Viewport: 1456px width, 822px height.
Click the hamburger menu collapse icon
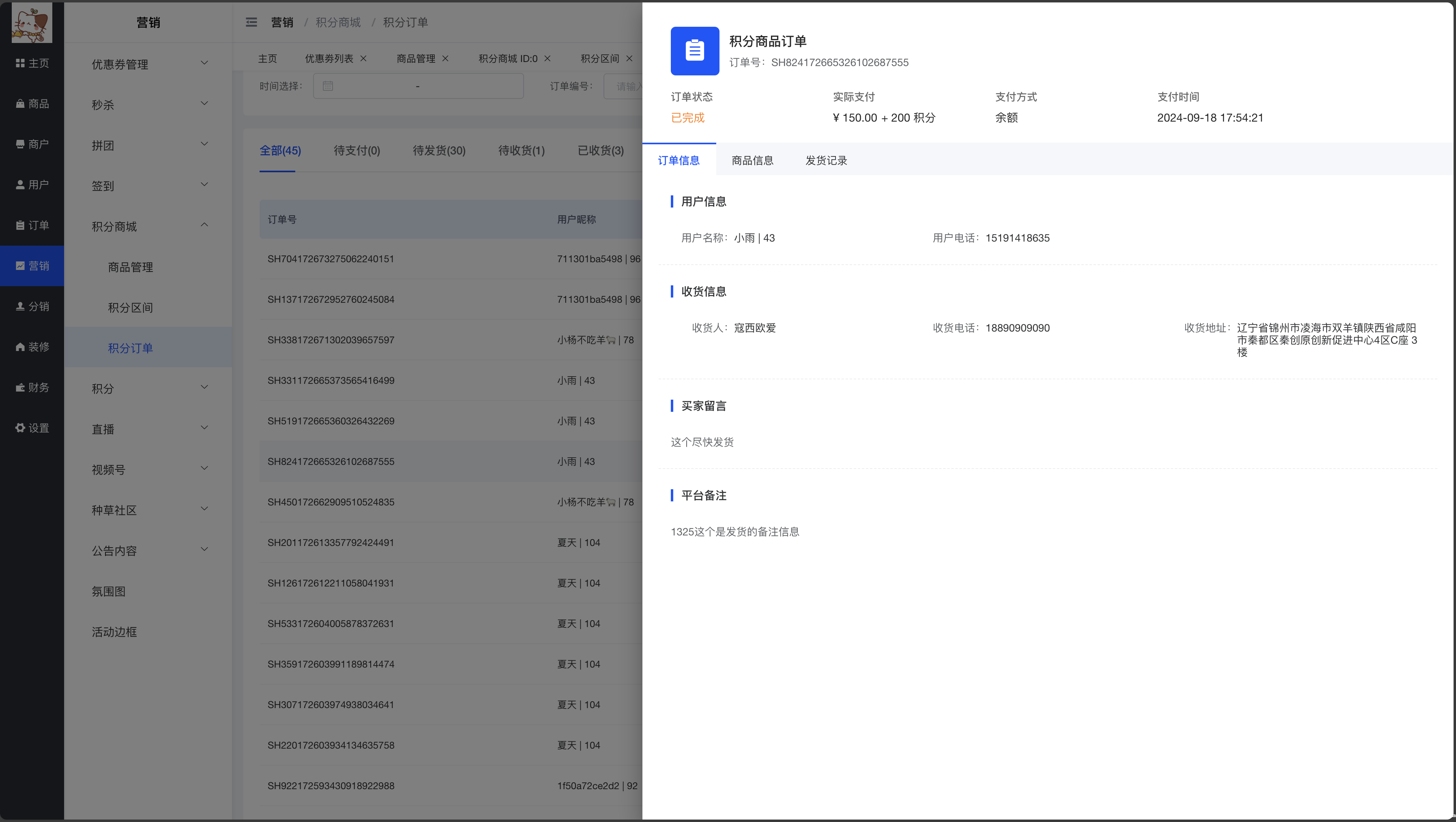(x=251, y=22)
